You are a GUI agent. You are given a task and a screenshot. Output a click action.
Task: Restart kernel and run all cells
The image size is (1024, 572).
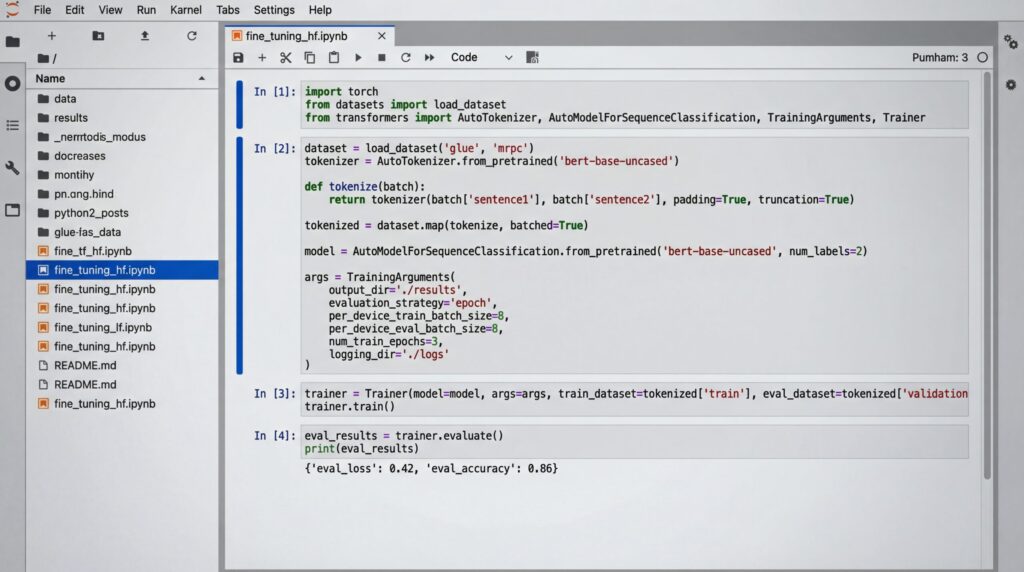[x=429, y=57]
